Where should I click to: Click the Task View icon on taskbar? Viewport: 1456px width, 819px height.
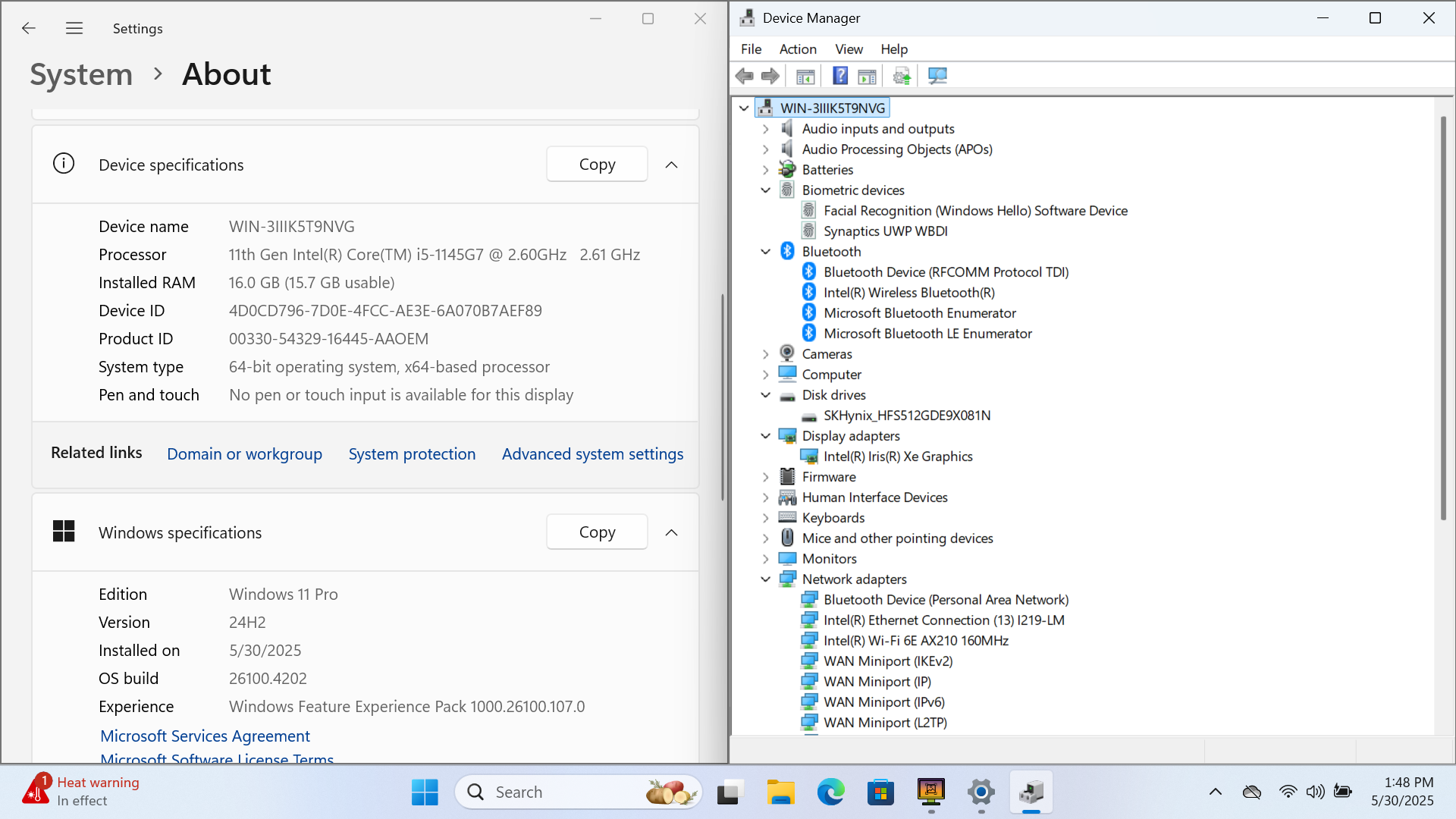tap(729, 792)
